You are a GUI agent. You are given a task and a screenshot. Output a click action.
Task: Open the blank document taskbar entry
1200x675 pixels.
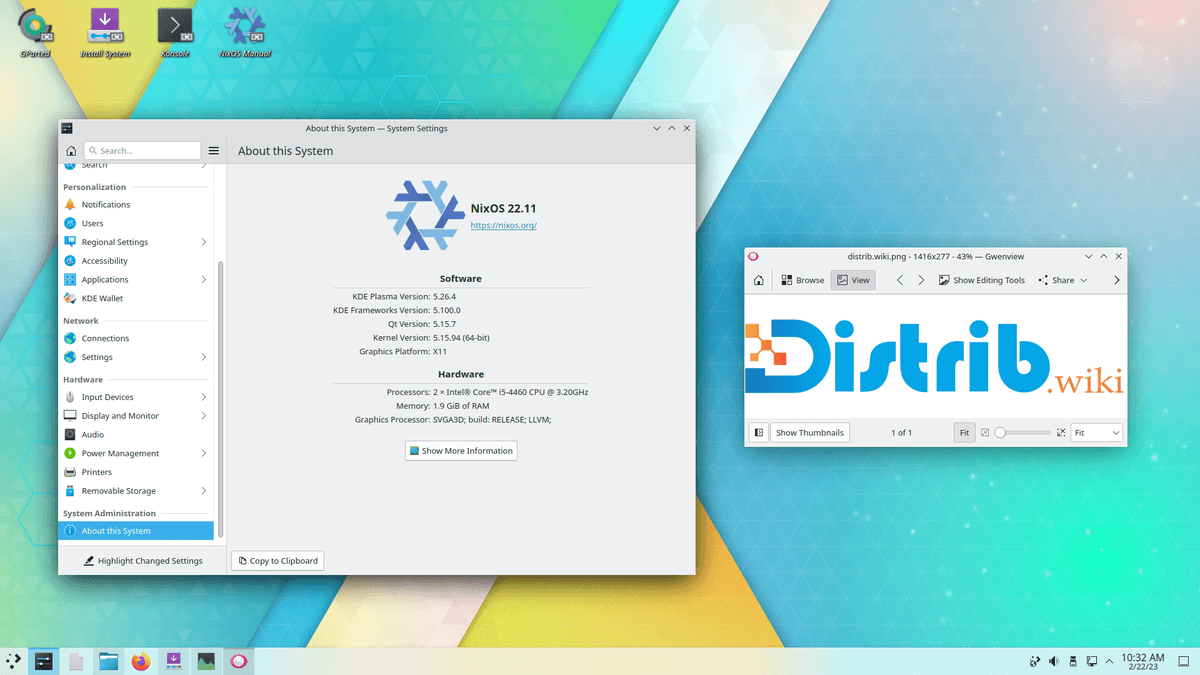tap(76, 660)
